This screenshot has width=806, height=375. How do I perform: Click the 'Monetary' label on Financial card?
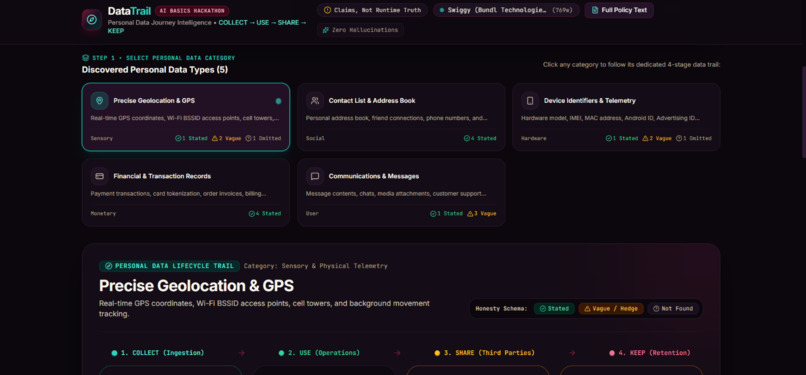103,214
